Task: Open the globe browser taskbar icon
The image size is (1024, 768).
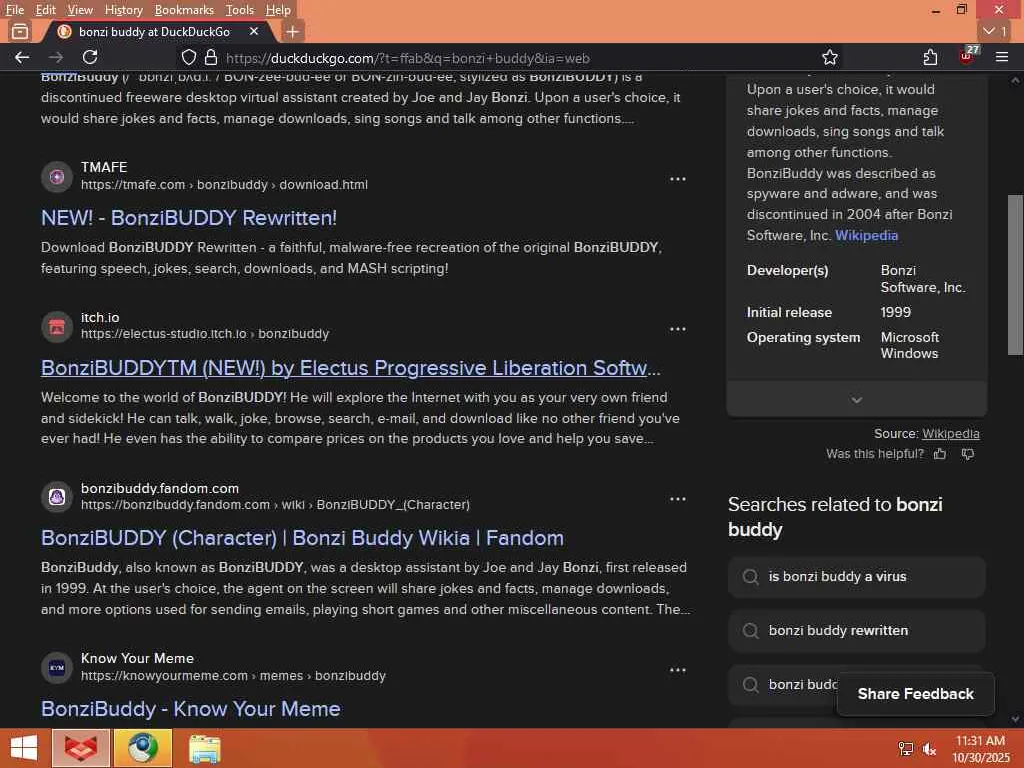Action: click(x=143, y=748)
